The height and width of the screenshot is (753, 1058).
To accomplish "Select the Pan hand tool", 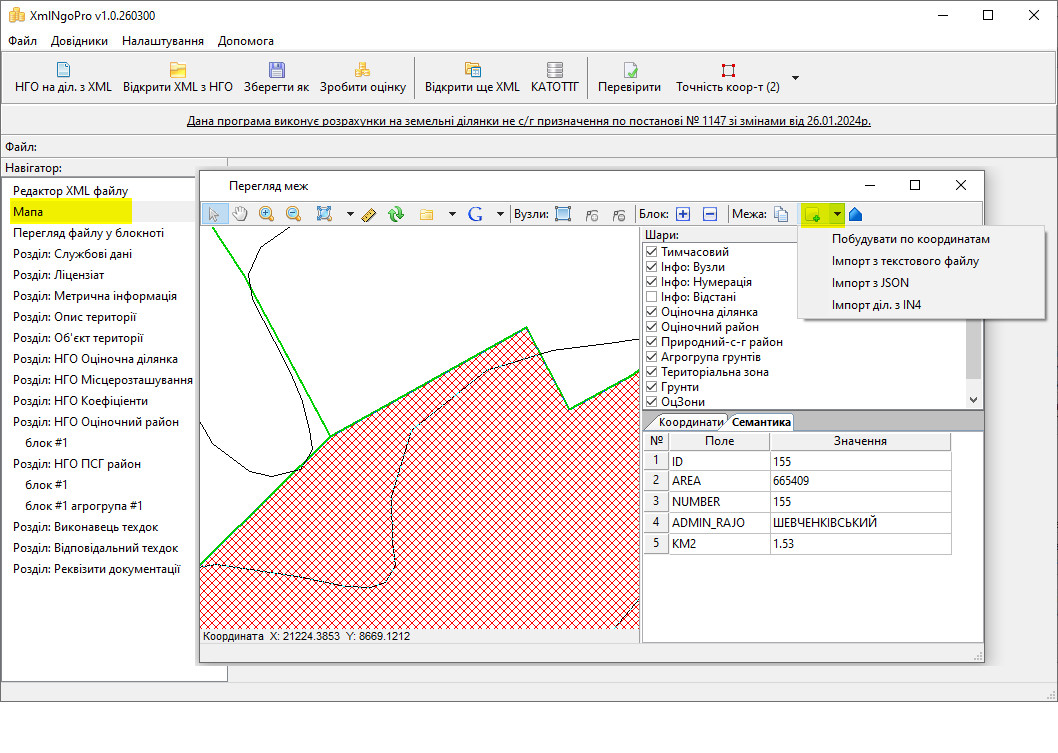I will tap(240, 214).
